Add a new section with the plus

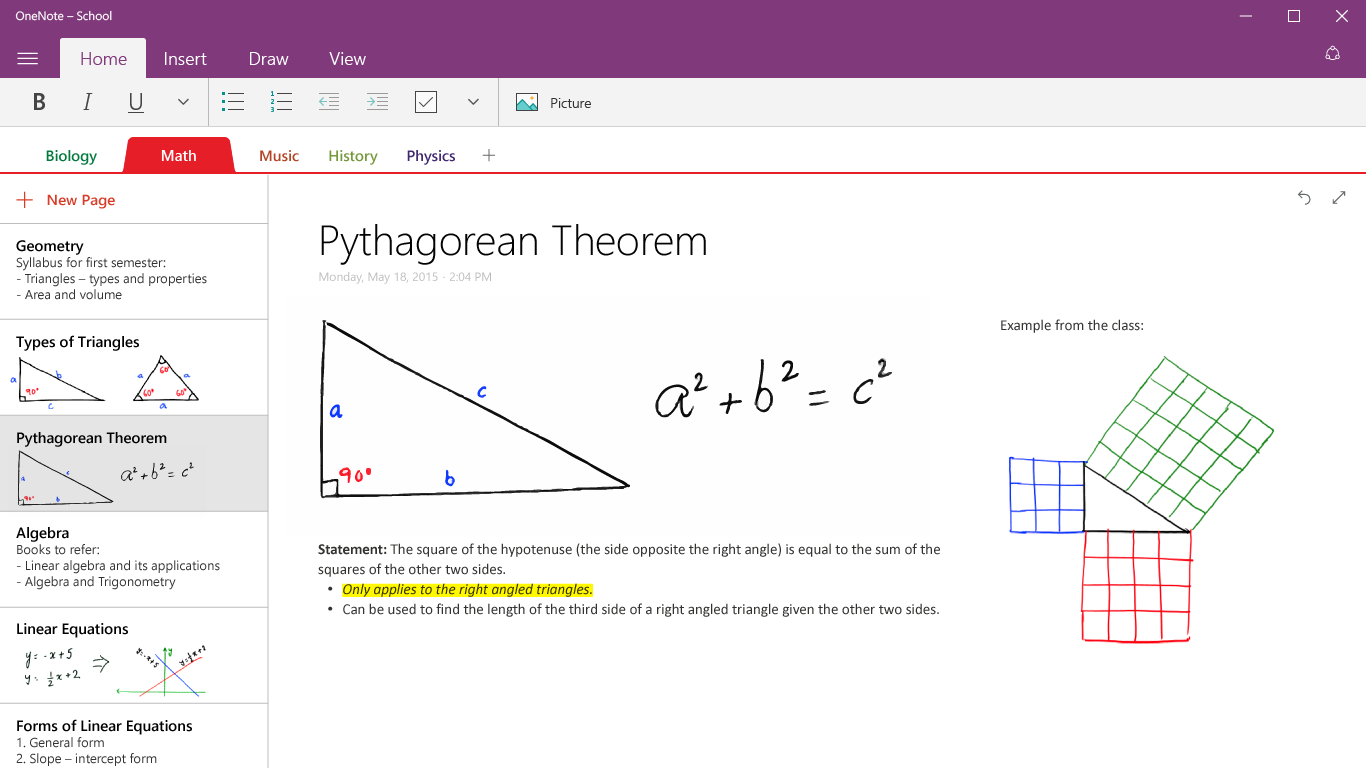pos(489,155)
